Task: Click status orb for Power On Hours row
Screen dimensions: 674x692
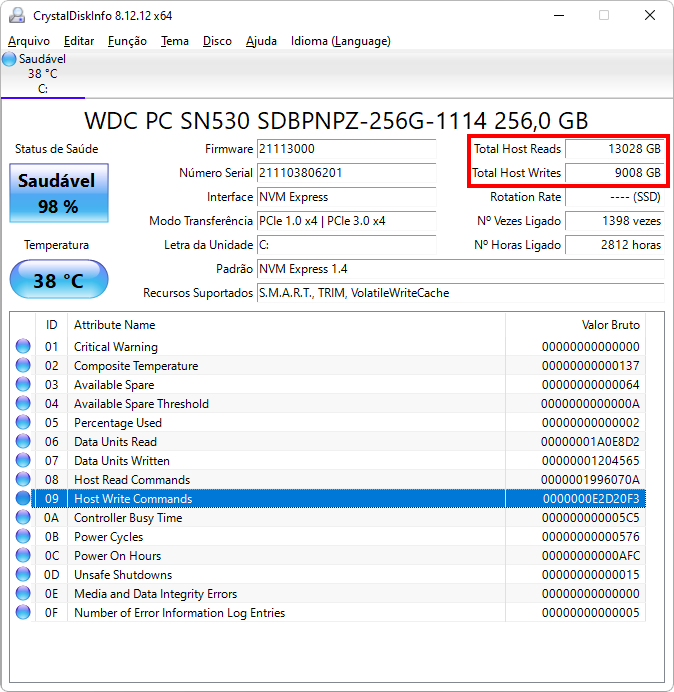Action: click(x=23, y=555)
